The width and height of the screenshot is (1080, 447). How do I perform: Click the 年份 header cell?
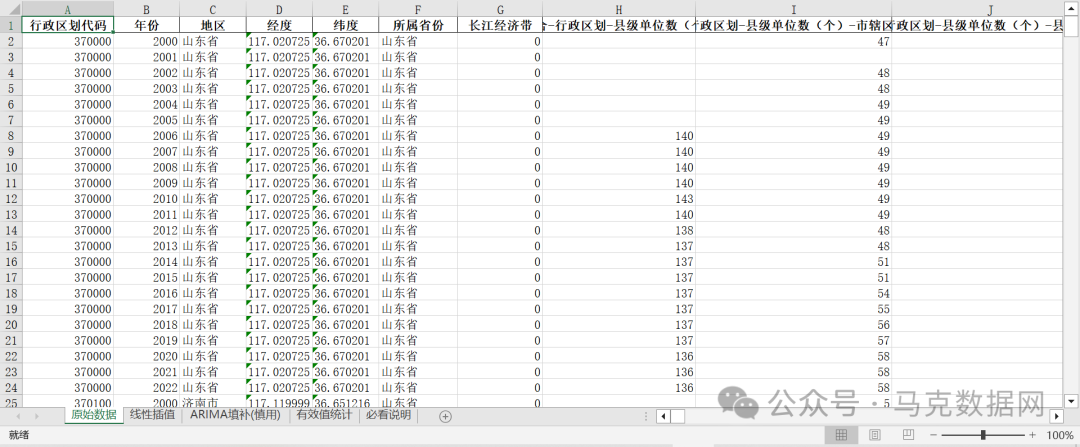(x=146, y=25)
